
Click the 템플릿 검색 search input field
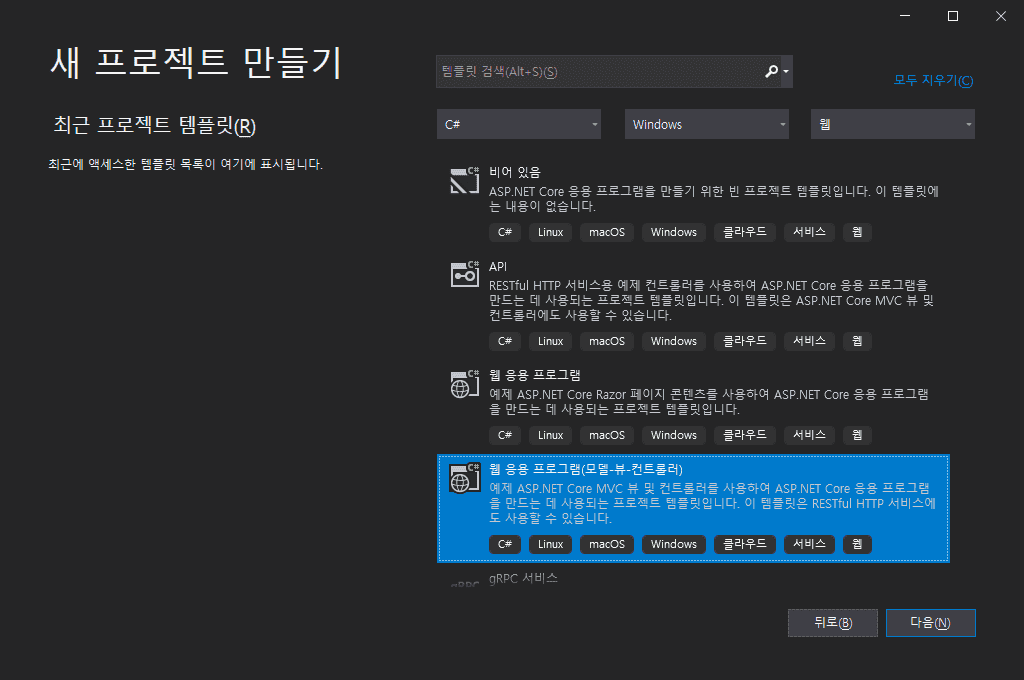coord(600,71)
